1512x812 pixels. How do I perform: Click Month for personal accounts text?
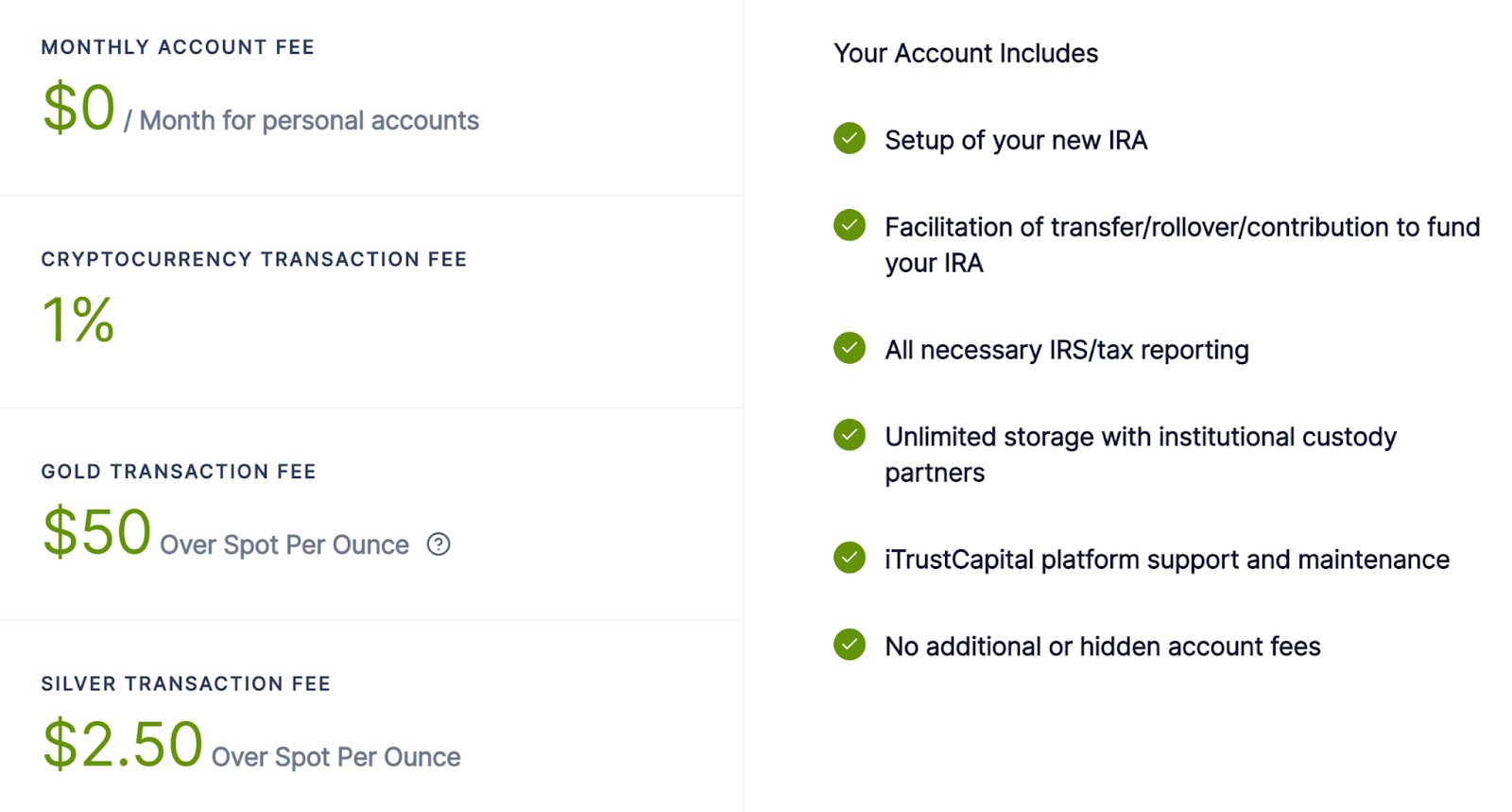(309, 121)
